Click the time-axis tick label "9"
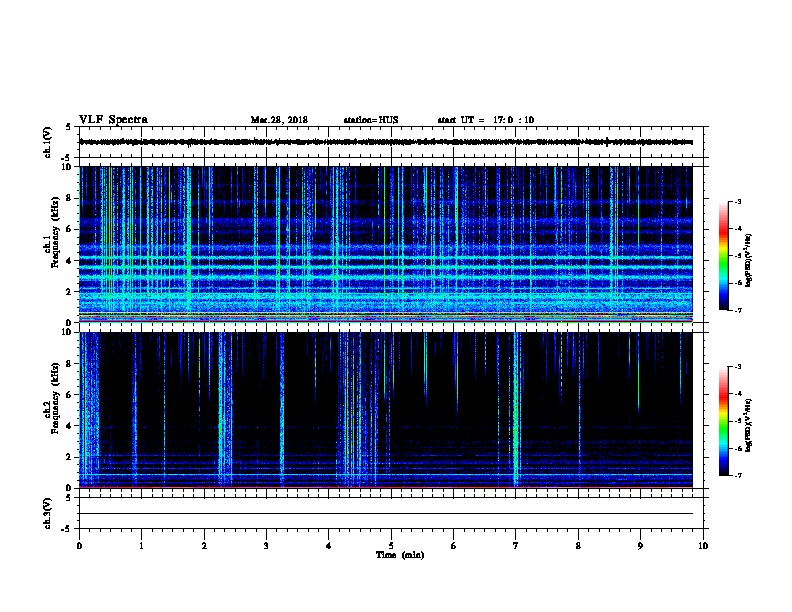This screenshot has width=792, height=612. pos(640,545)
